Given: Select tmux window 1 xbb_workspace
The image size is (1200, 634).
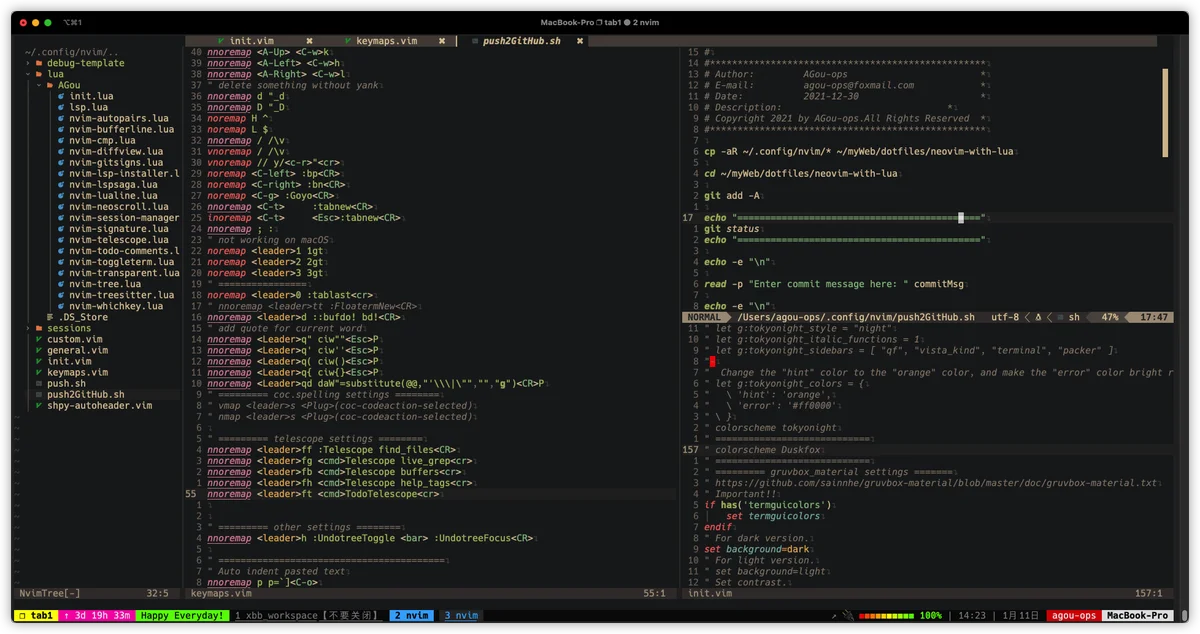Looking at the screenshot, I should point(310,616).
